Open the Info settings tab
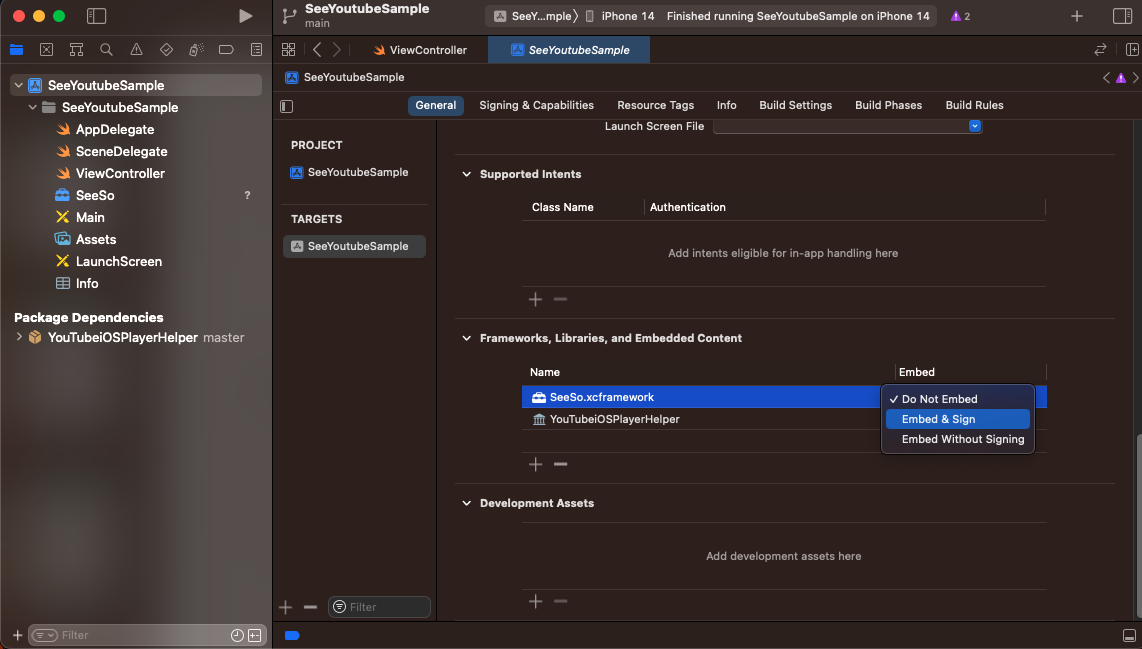The image size is (1142, 649). click(x=726, y=105)
